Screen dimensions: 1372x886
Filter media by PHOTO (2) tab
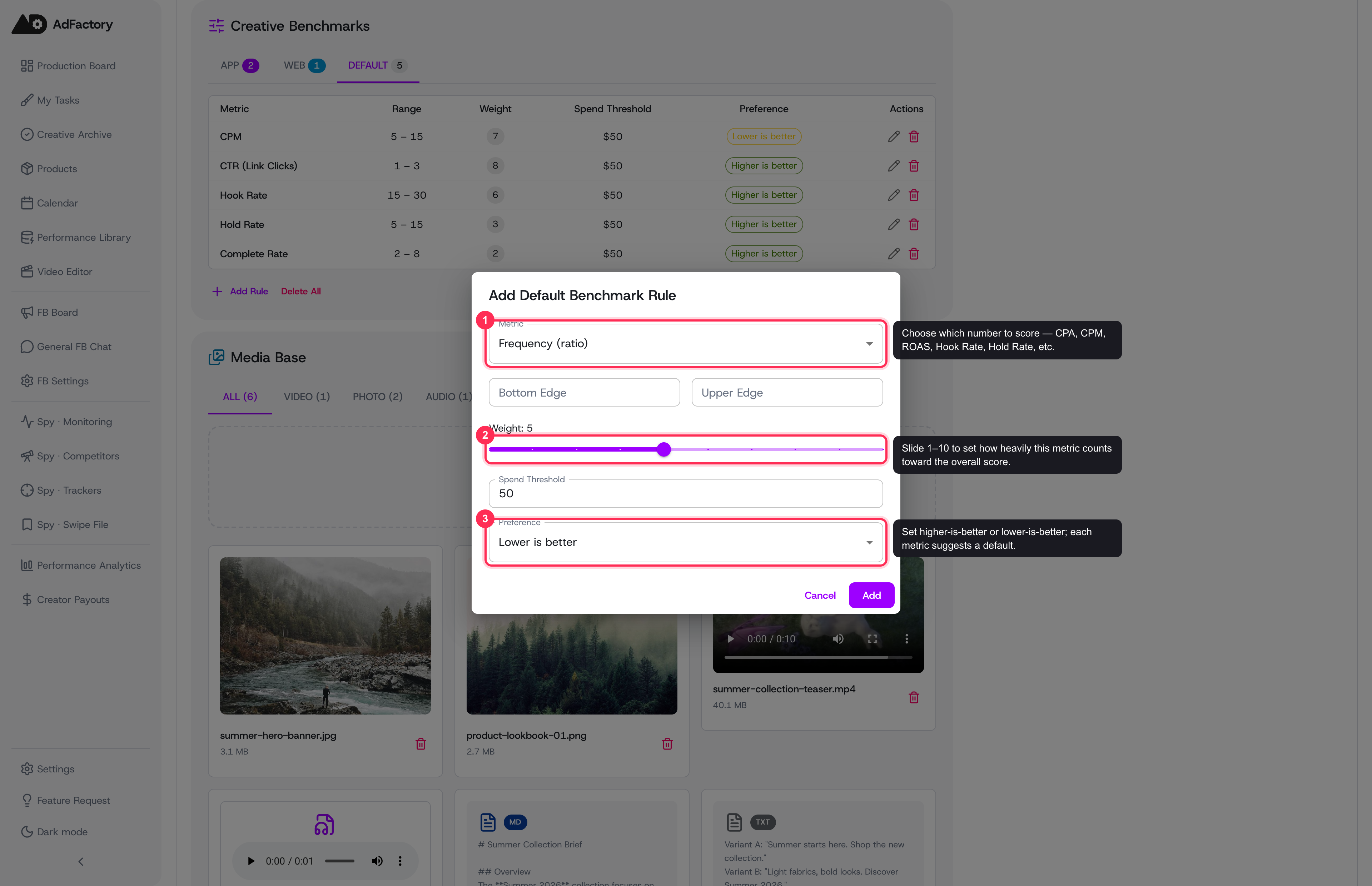377,397
